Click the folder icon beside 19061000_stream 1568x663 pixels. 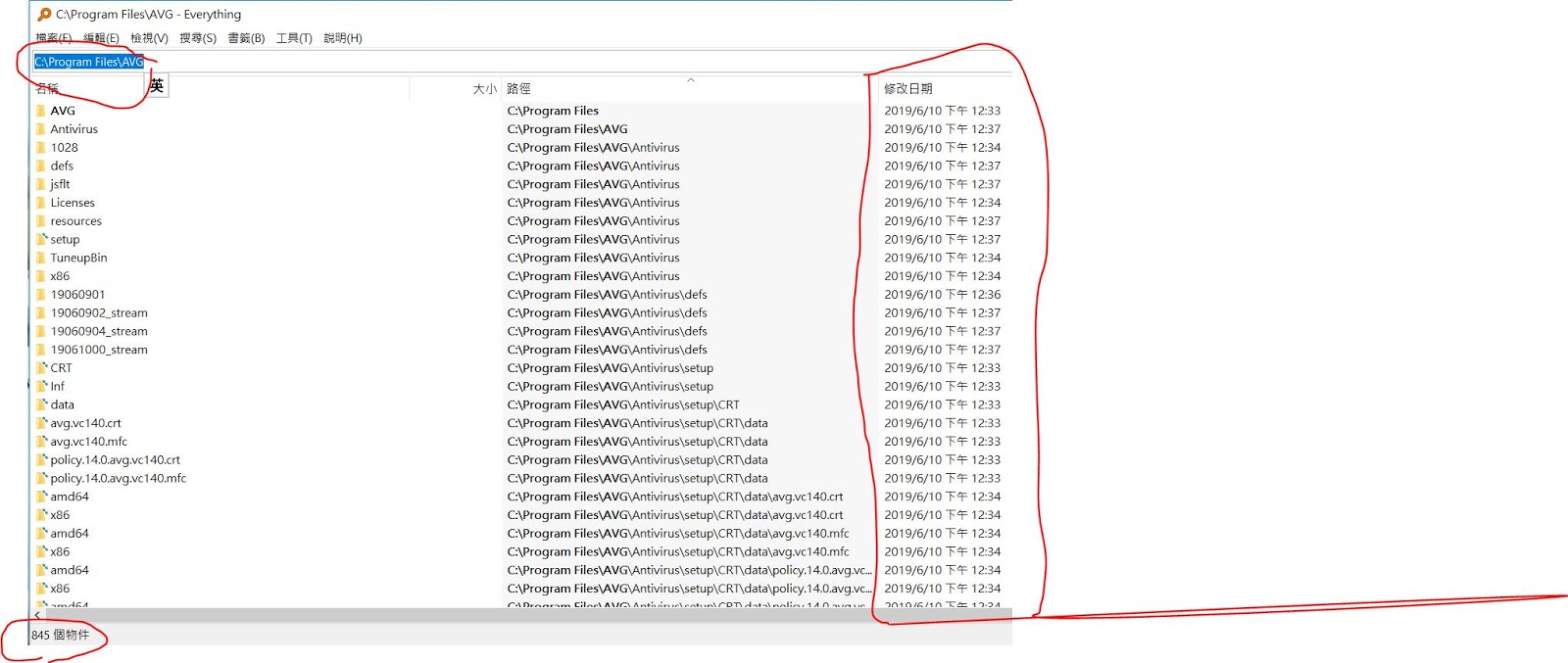tap(41, 350)
